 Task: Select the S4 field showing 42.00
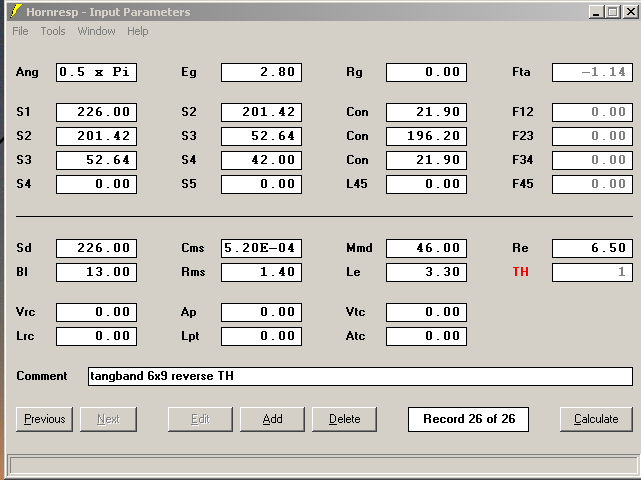(x=262, y=160)
